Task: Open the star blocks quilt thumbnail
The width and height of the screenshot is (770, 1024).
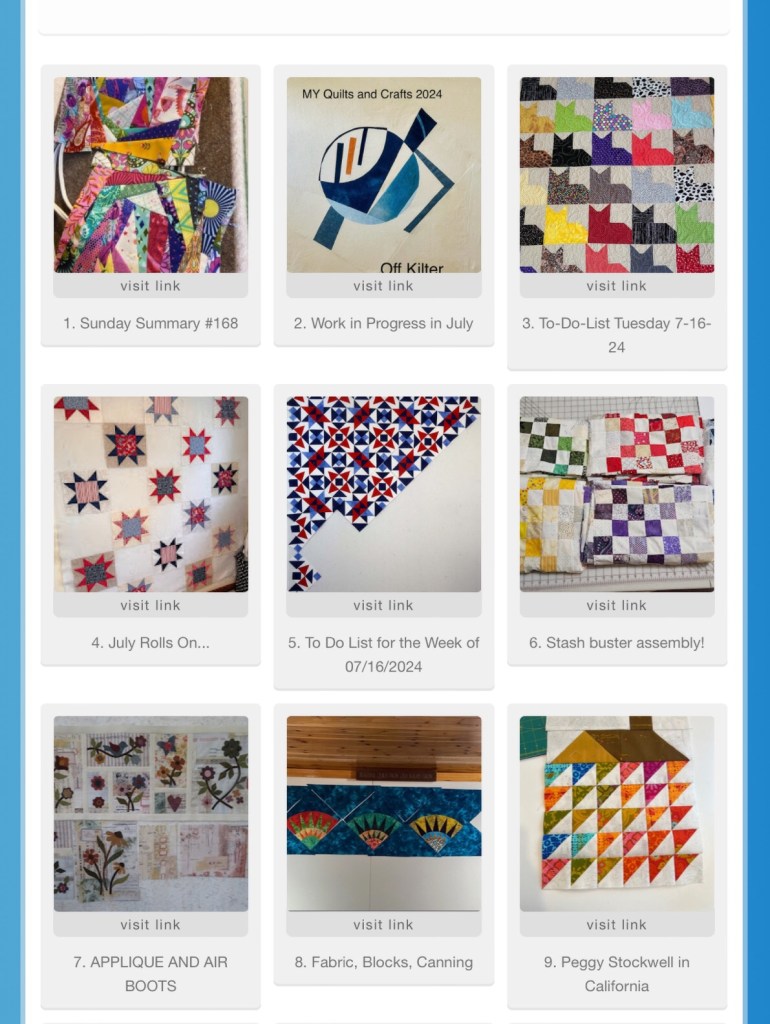Action: (151, 494)
